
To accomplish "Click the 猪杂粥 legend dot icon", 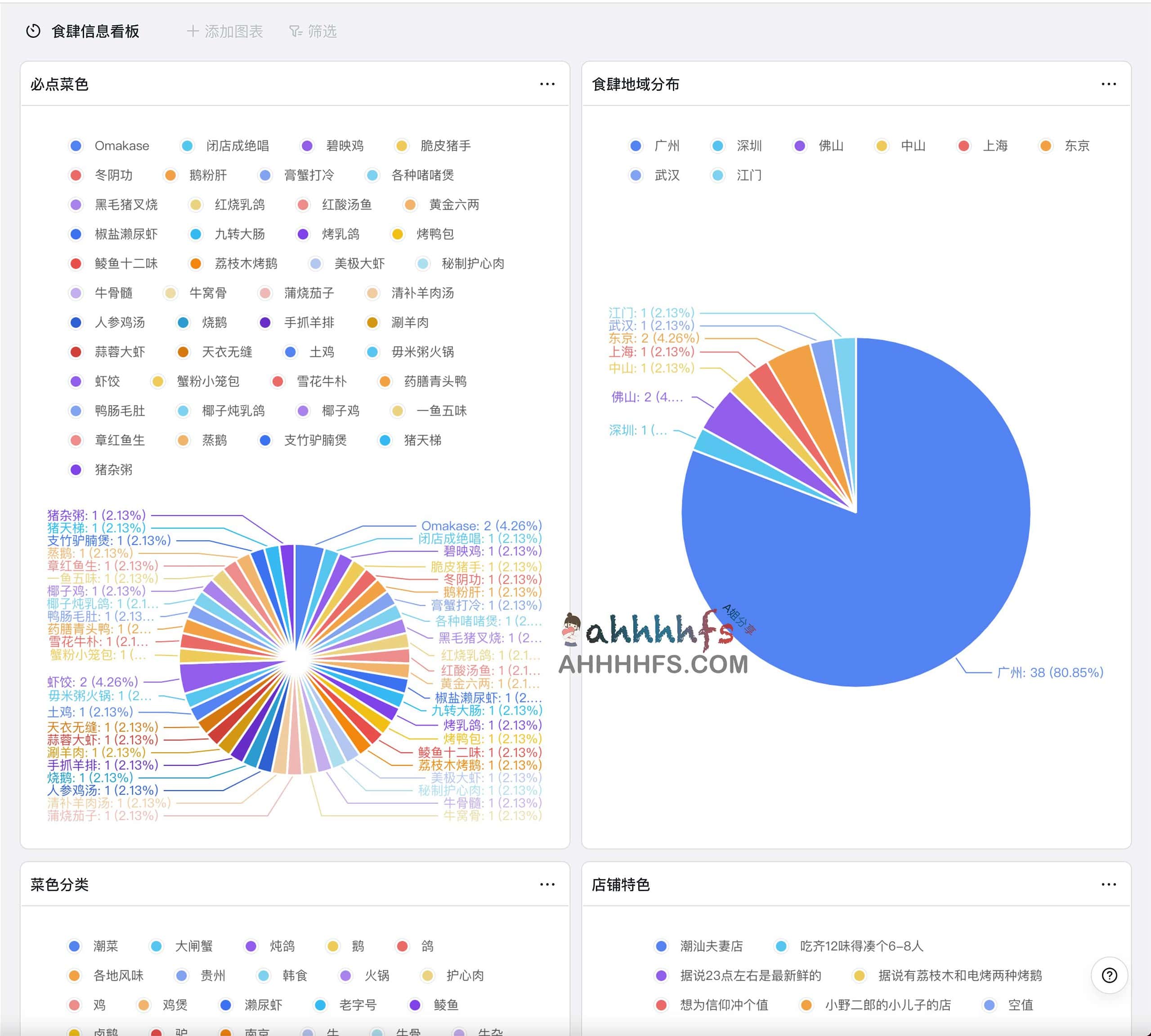I will 76,470.
